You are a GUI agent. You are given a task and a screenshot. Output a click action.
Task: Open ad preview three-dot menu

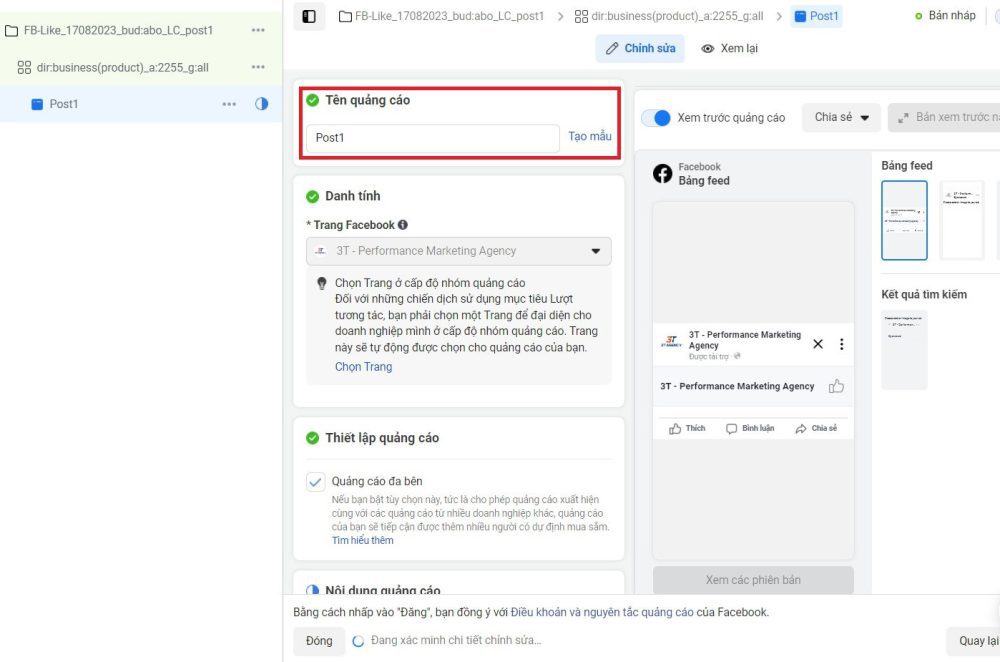click(x=841, y=344)
